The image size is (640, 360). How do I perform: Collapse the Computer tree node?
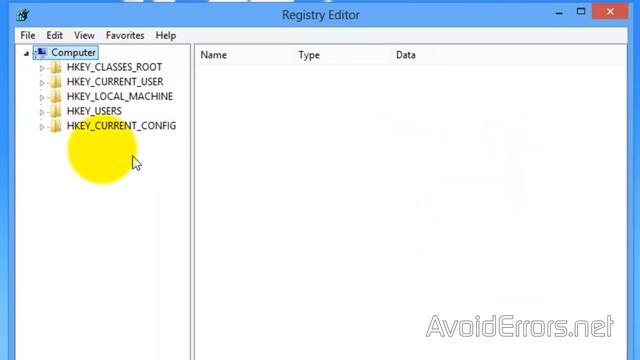(x=27, y=53)
